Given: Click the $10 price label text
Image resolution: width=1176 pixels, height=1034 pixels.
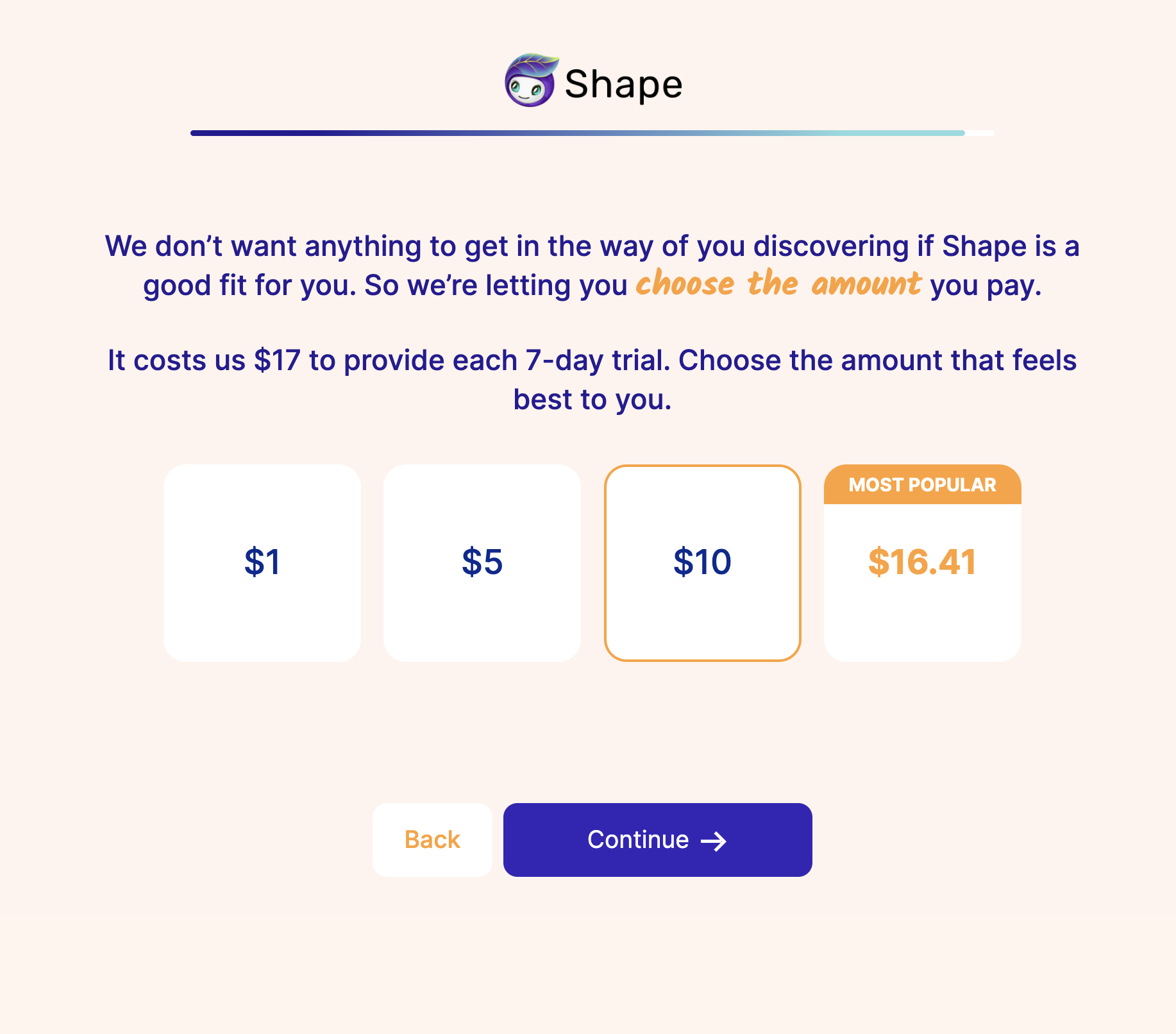Looking at the screenshot, I should tap(702, 562).
